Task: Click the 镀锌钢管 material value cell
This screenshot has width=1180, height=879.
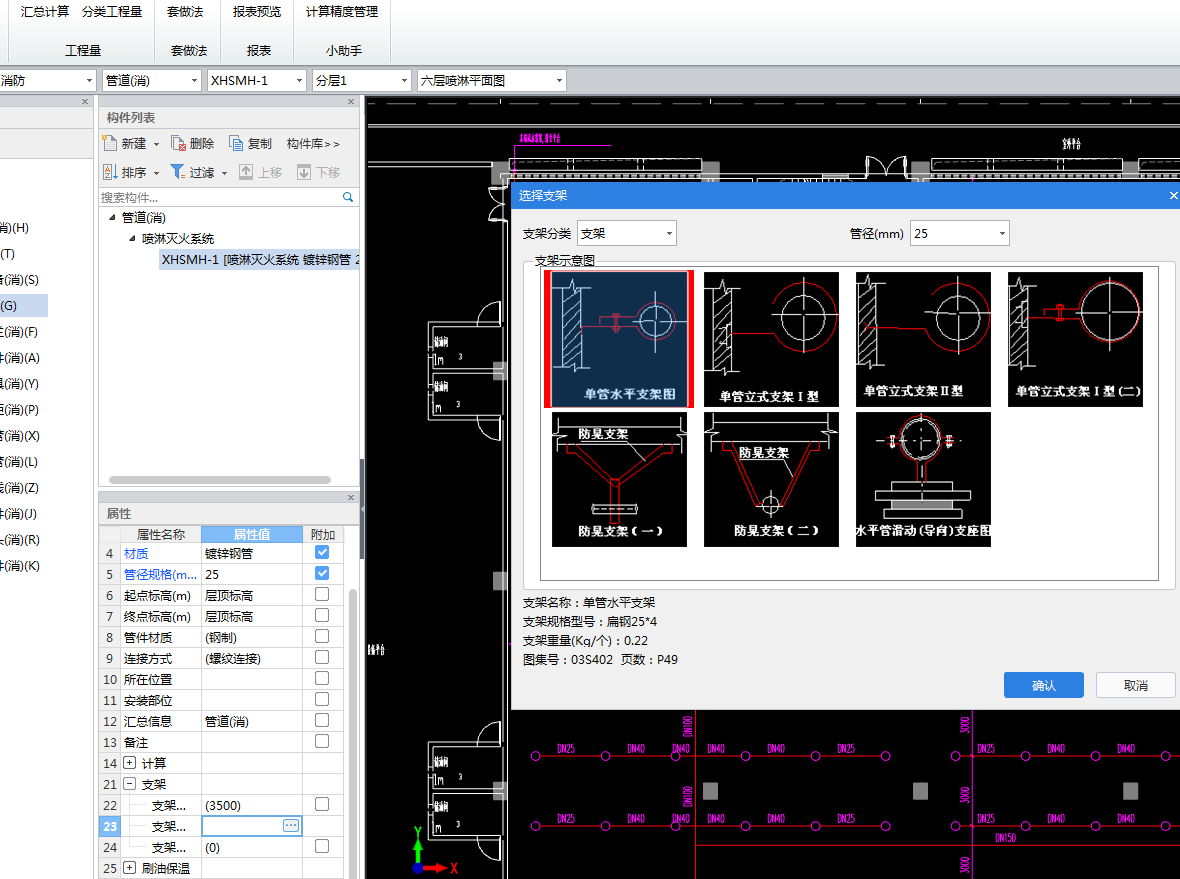Action: tap(252, 553)
